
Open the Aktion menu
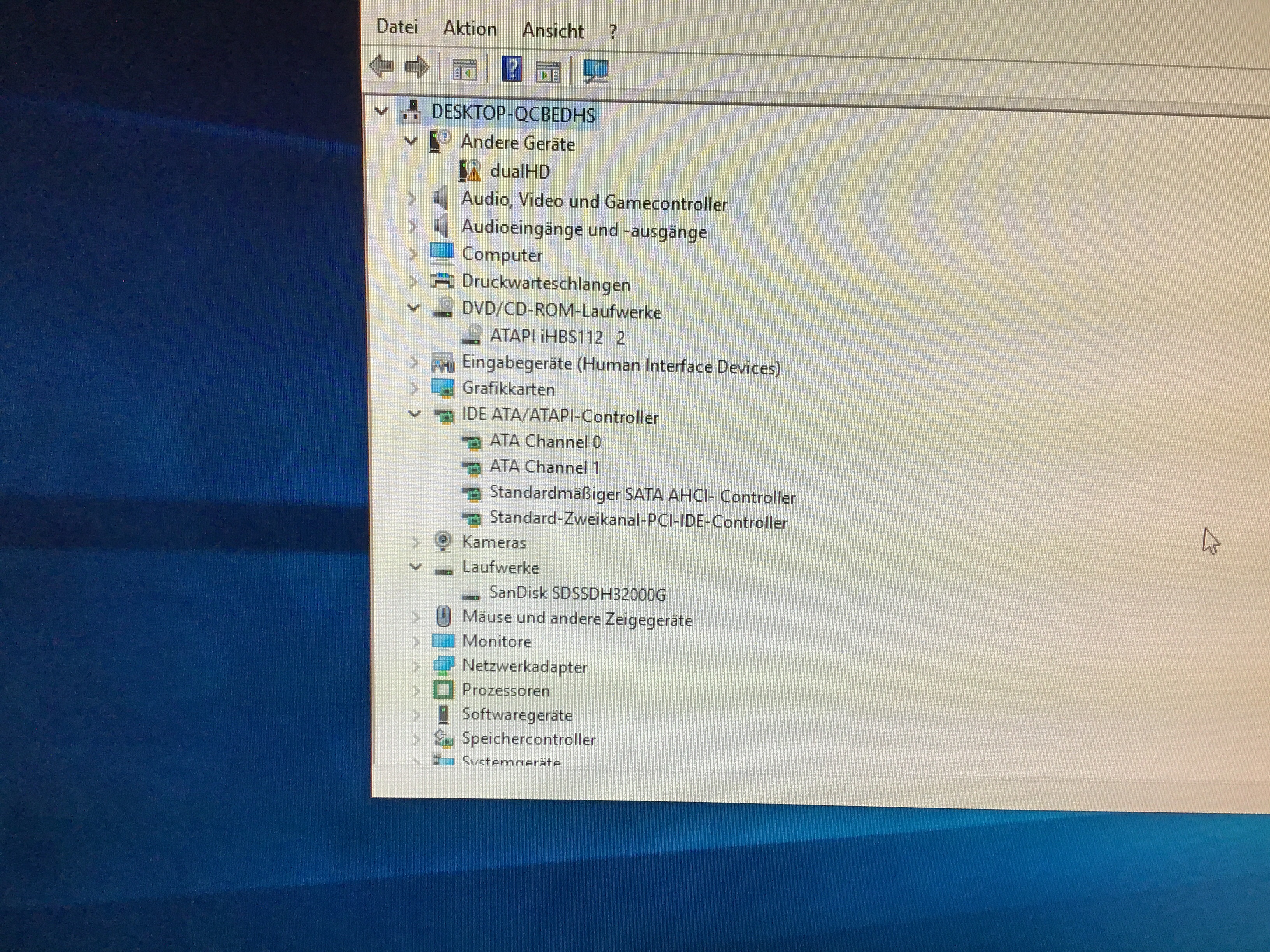pyautogui.click(x=470, y=28)
